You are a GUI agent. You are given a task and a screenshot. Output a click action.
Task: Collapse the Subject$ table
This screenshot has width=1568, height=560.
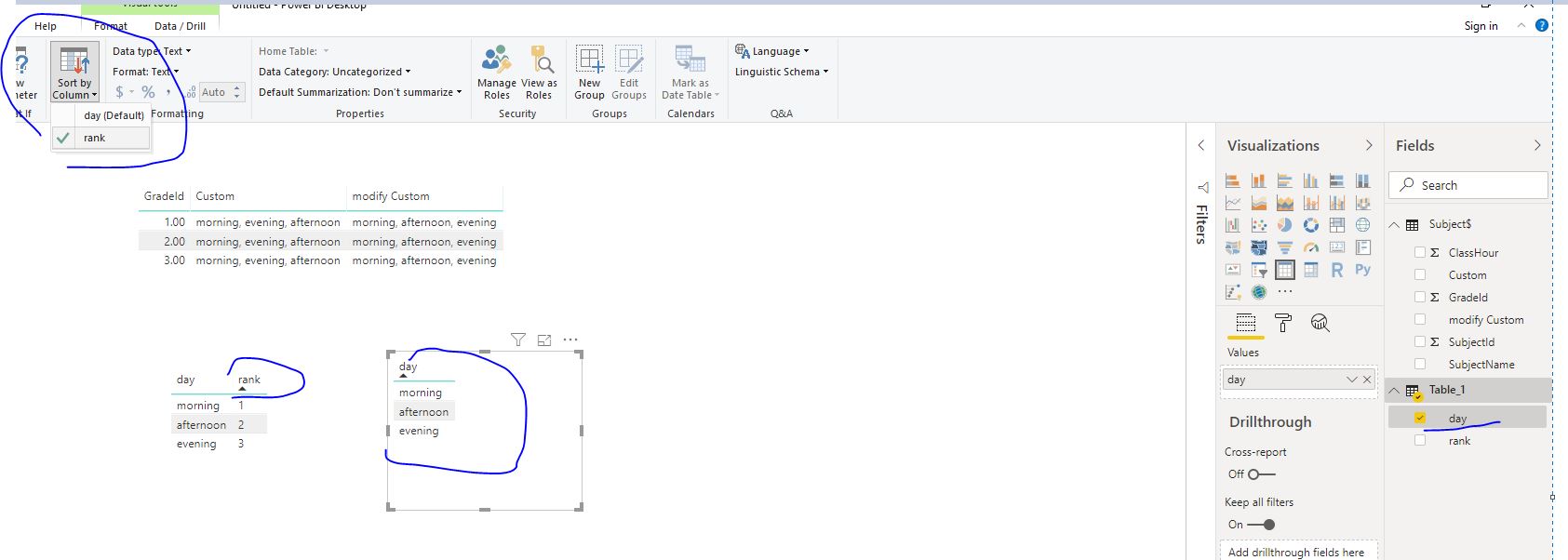tap(1394, 225)
